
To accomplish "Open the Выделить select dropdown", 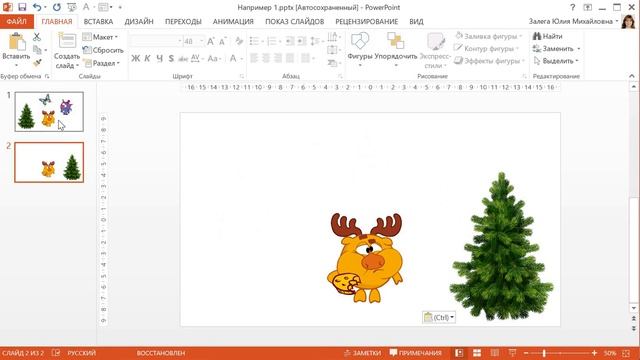I will pos(556,61).
